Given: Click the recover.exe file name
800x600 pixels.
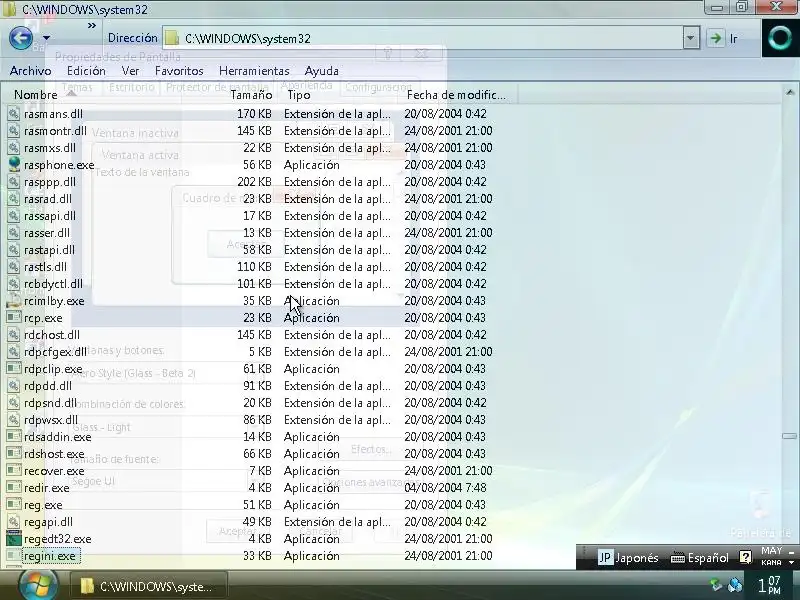Looking at the screenshot, I should click(x=54, y=471).
